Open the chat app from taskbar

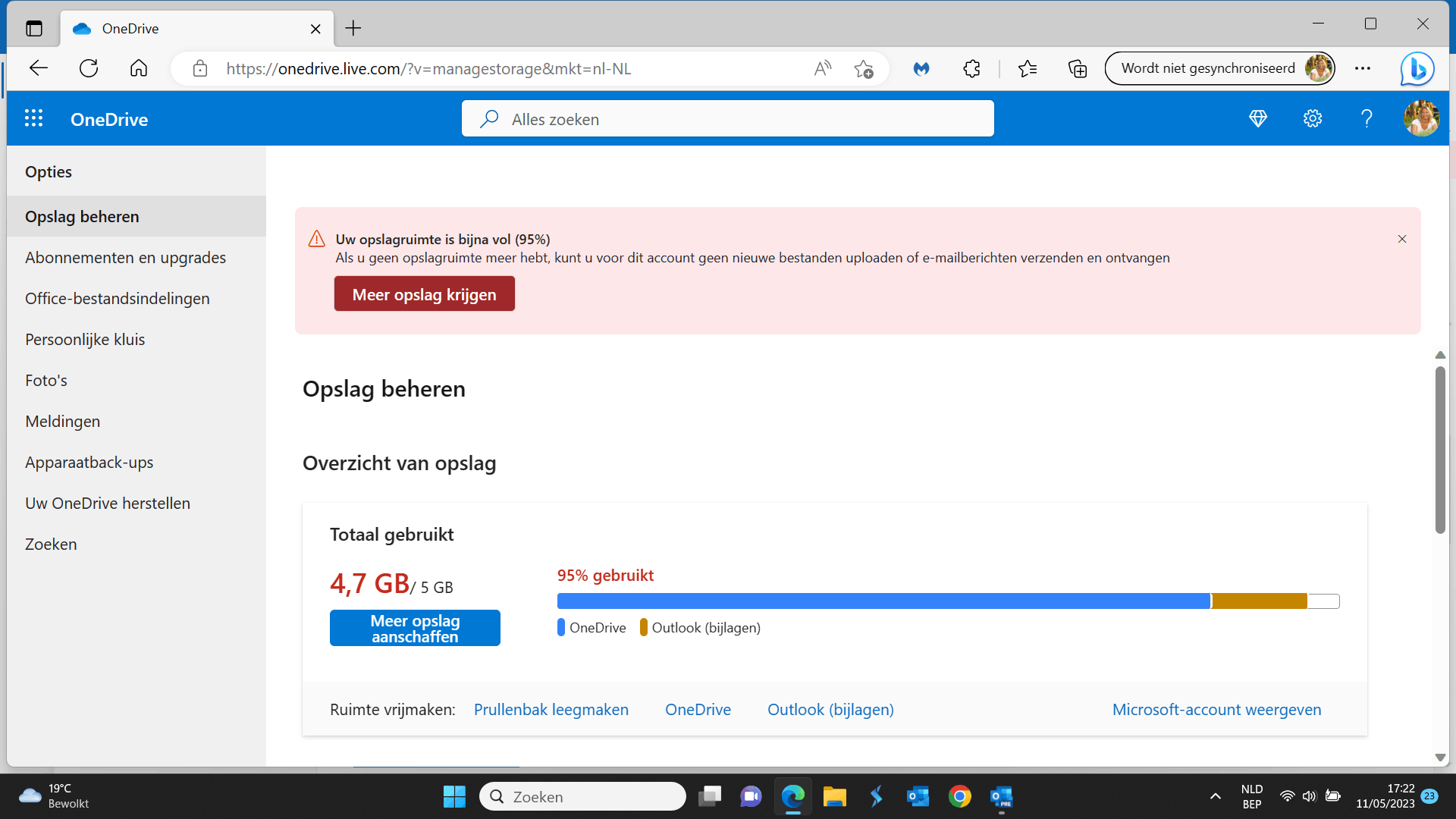(x=751, y=796)
